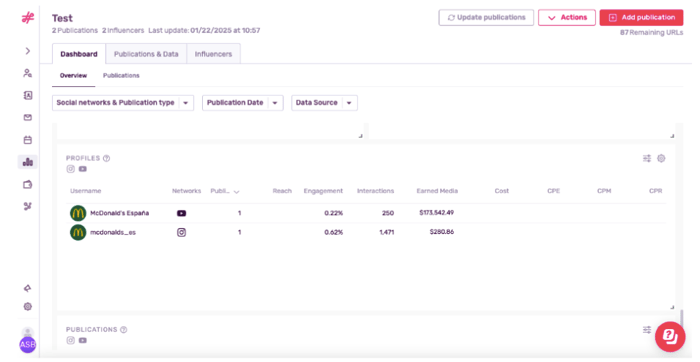Open the help chat bubble
700x362 pixels.
tap(670, 337)
